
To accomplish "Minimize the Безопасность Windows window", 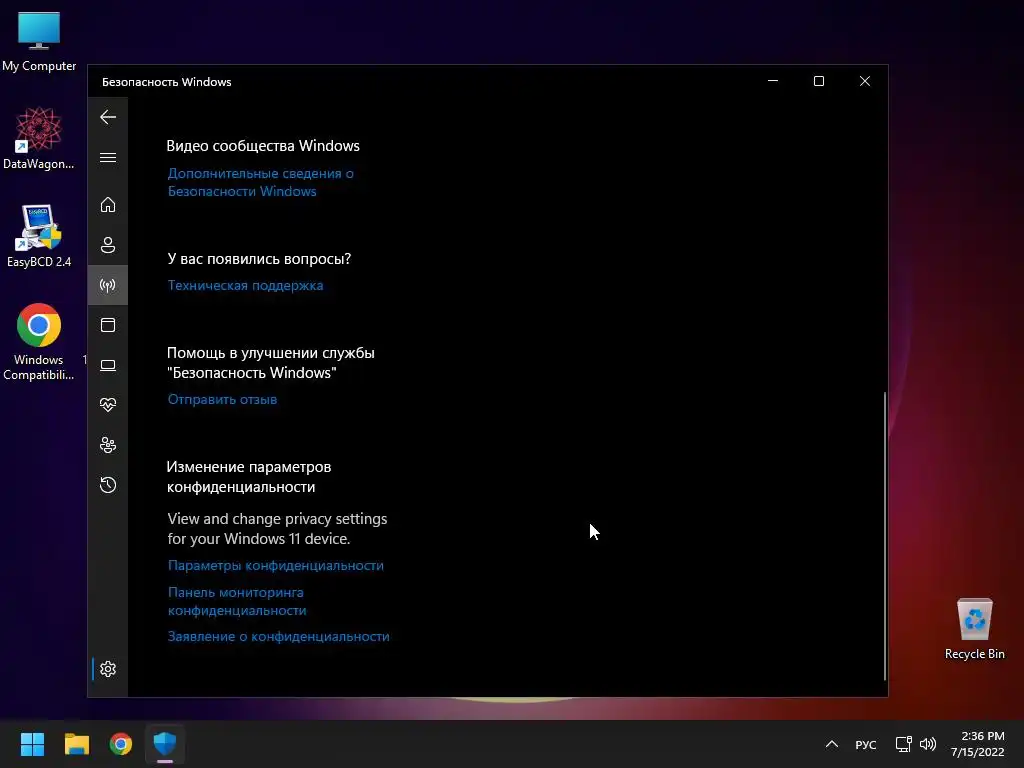I will click(773, 81).
